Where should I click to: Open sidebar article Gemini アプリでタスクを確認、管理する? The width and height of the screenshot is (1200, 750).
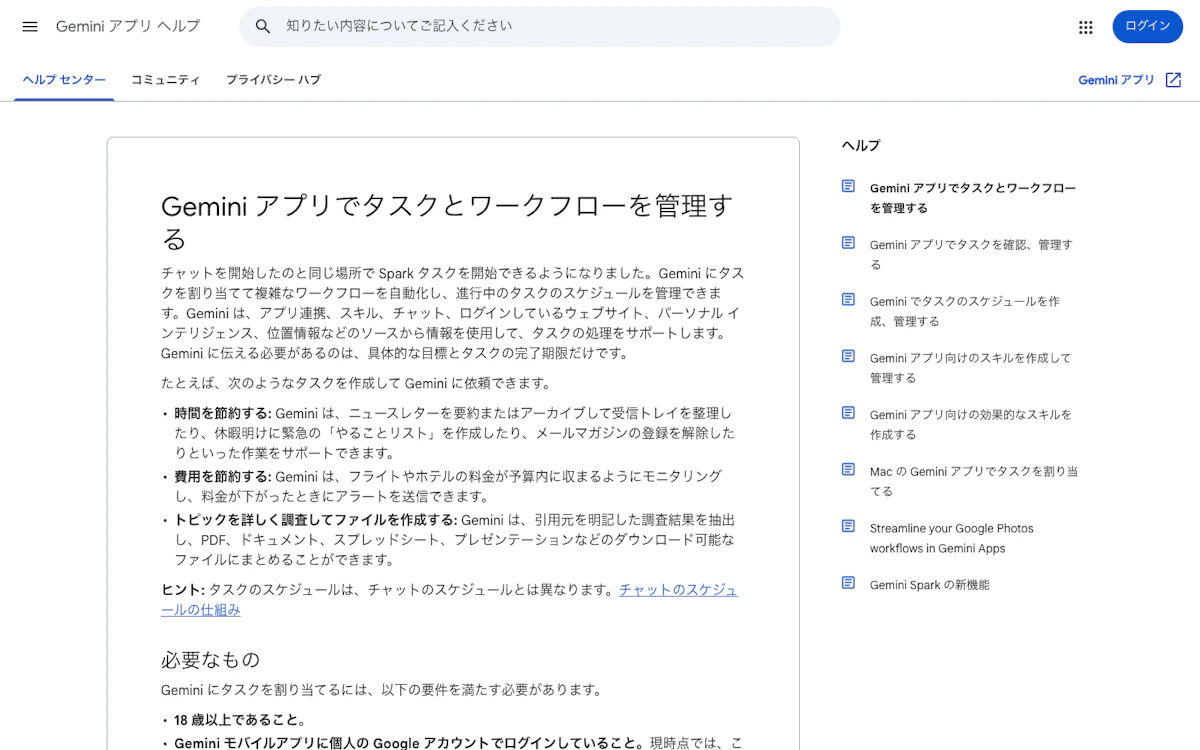point(971,254)
